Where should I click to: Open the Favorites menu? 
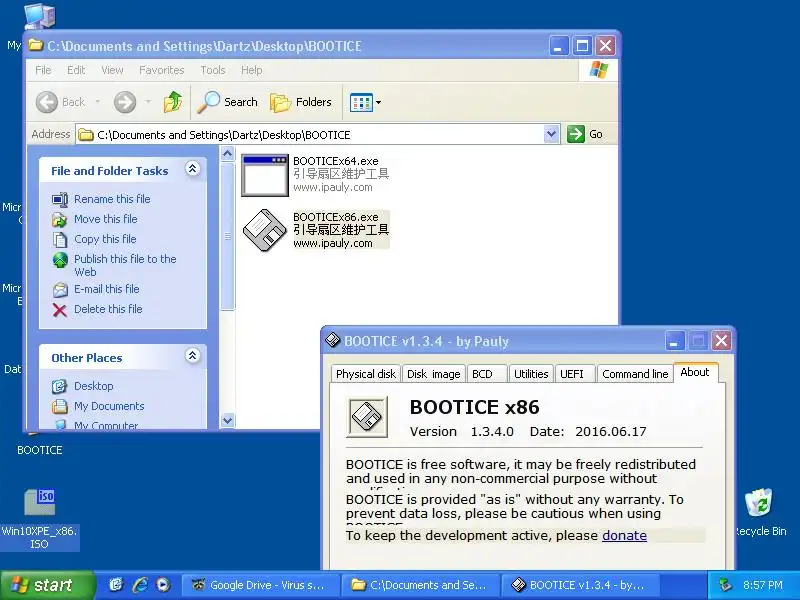pyautogui.click(x=162, y=70)
